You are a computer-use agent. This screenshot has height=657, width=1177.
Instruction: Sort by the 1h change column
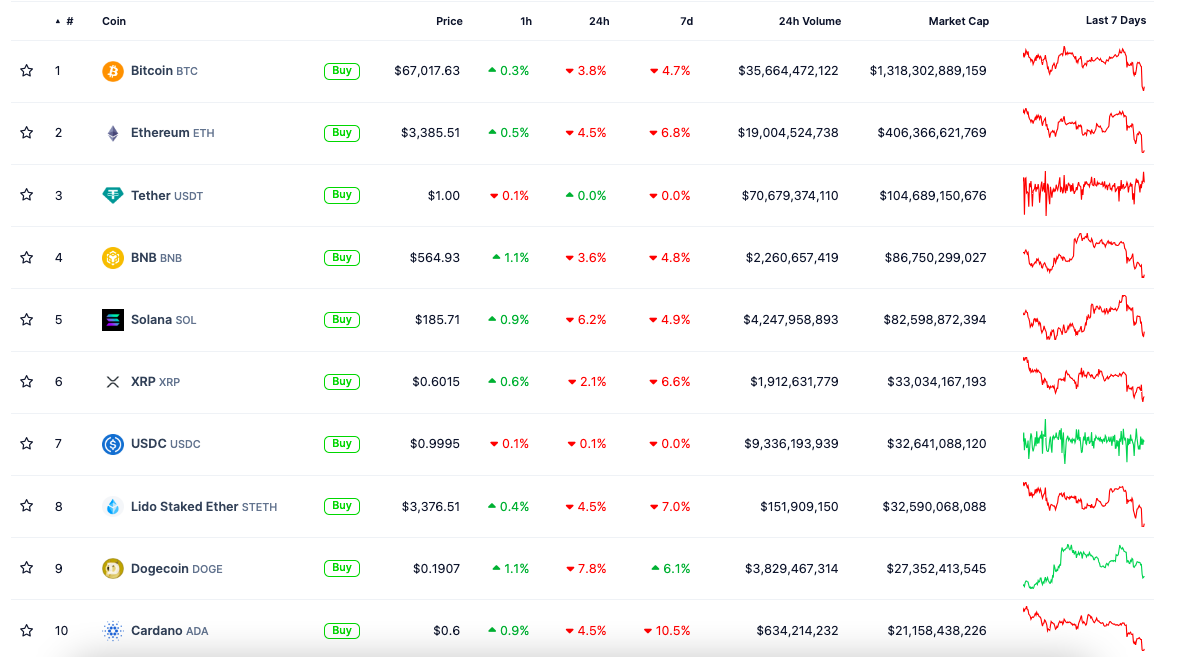click(x=526, y=21)
